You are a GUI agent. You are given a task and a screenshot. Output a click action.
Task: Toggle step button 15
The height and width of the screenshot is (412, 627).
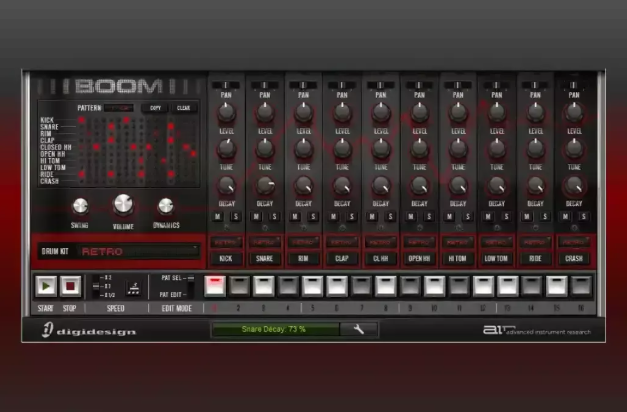pos(557,286)
